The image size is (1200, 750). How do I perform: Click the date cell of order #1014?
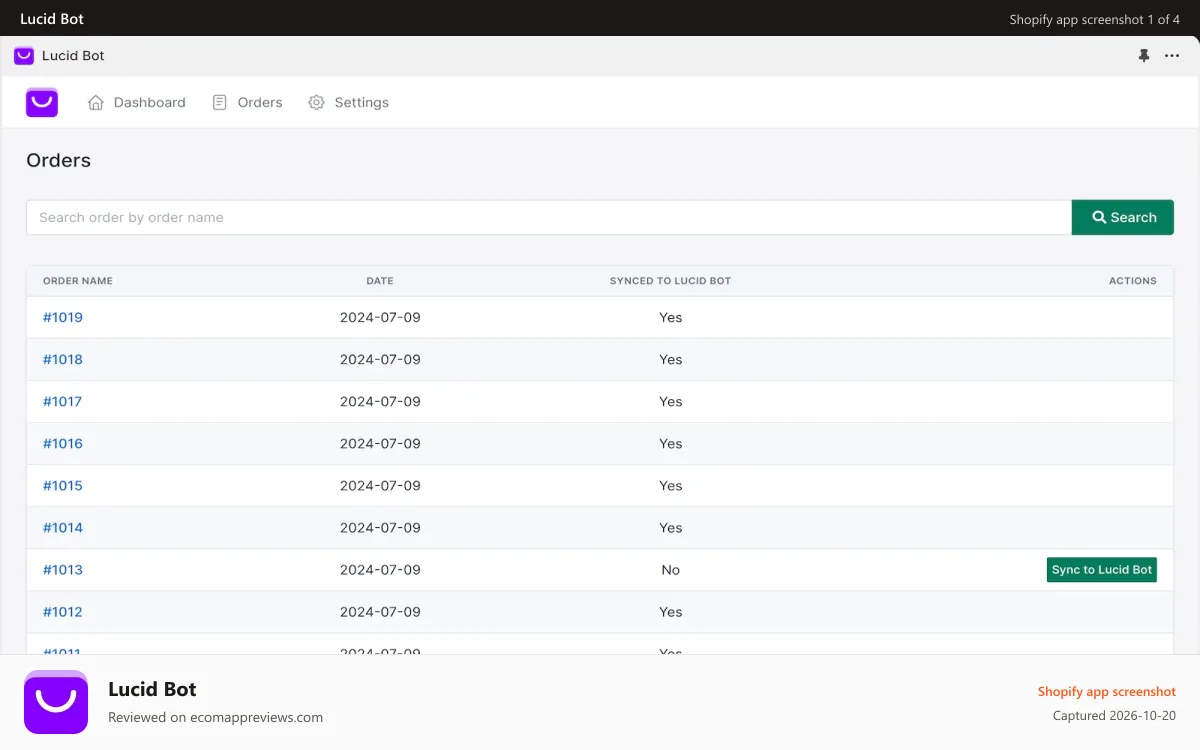(380, 527)
